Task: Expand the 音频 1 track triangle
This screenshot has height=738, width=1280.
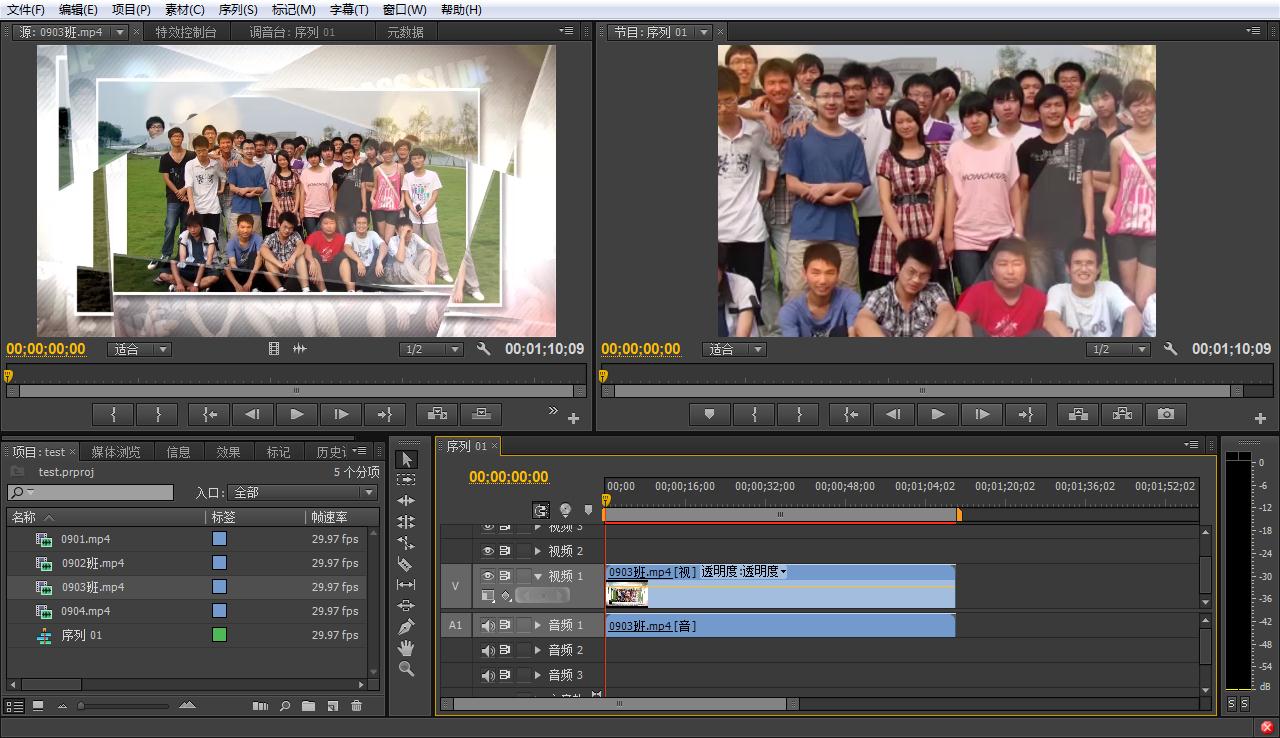Action: point(538,625)
